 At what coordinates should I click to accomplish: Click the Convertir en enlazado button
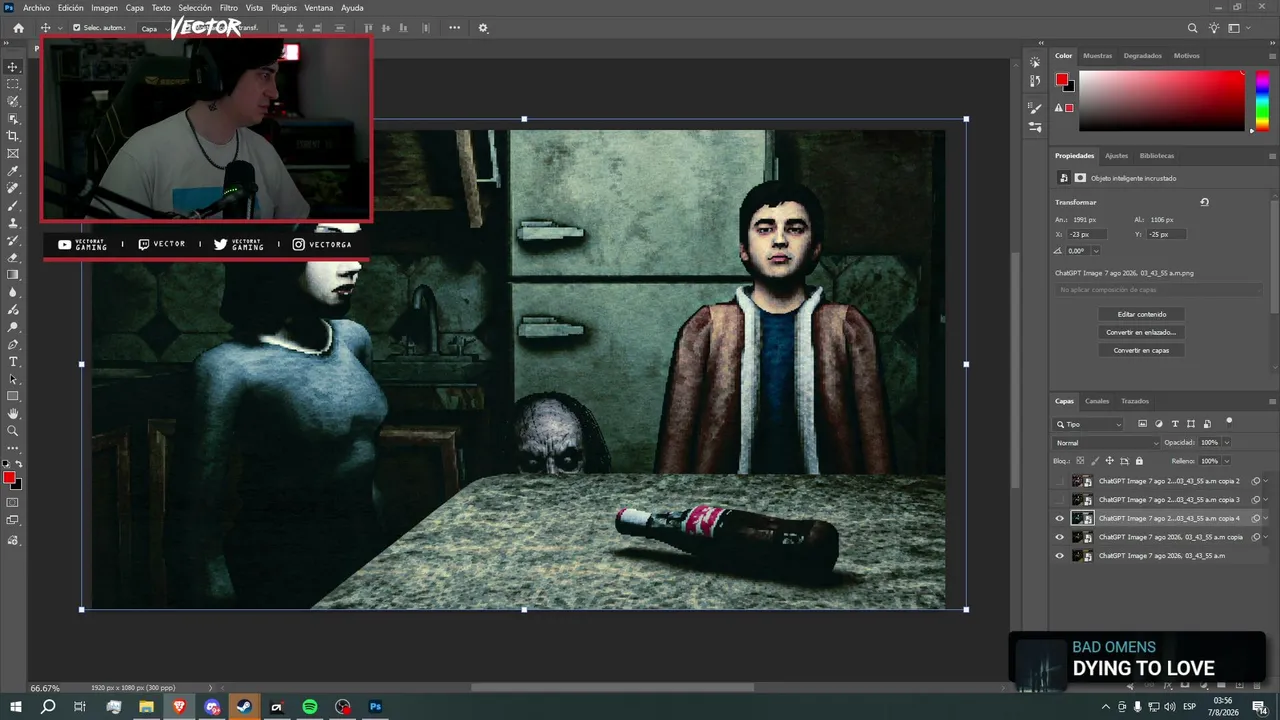pos(1142,332)
